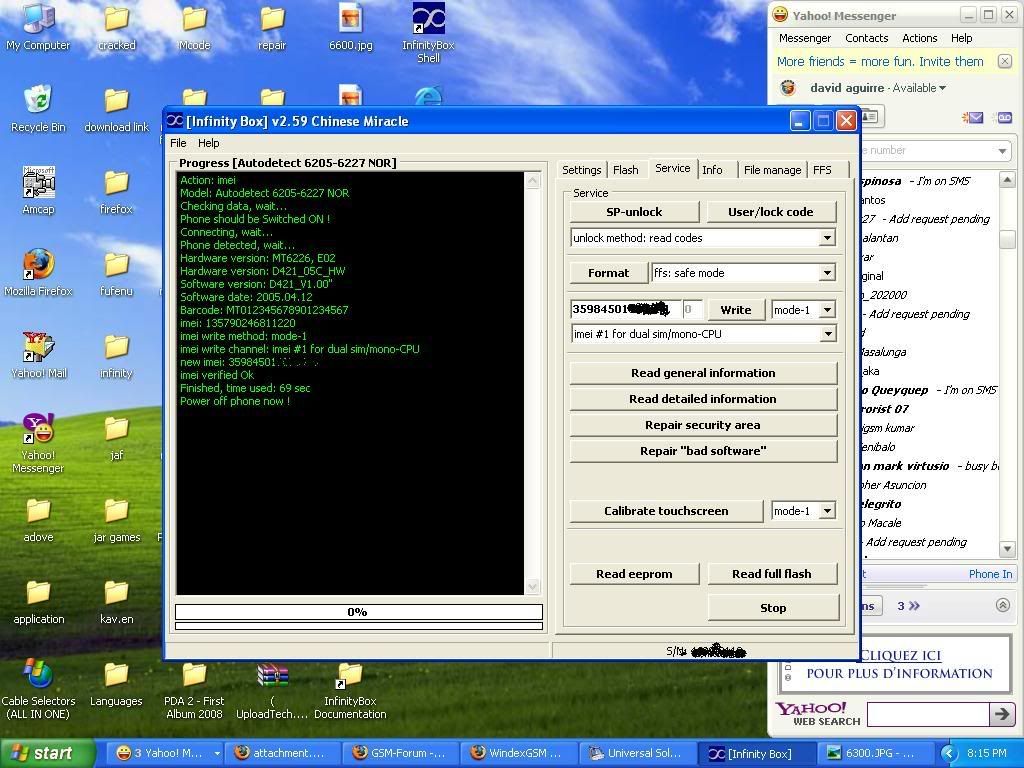Expand the ffs: safe mode dropdown
Image resolution: width=1024 pixels, height=768 pixels.
click(x=826, y=273)
